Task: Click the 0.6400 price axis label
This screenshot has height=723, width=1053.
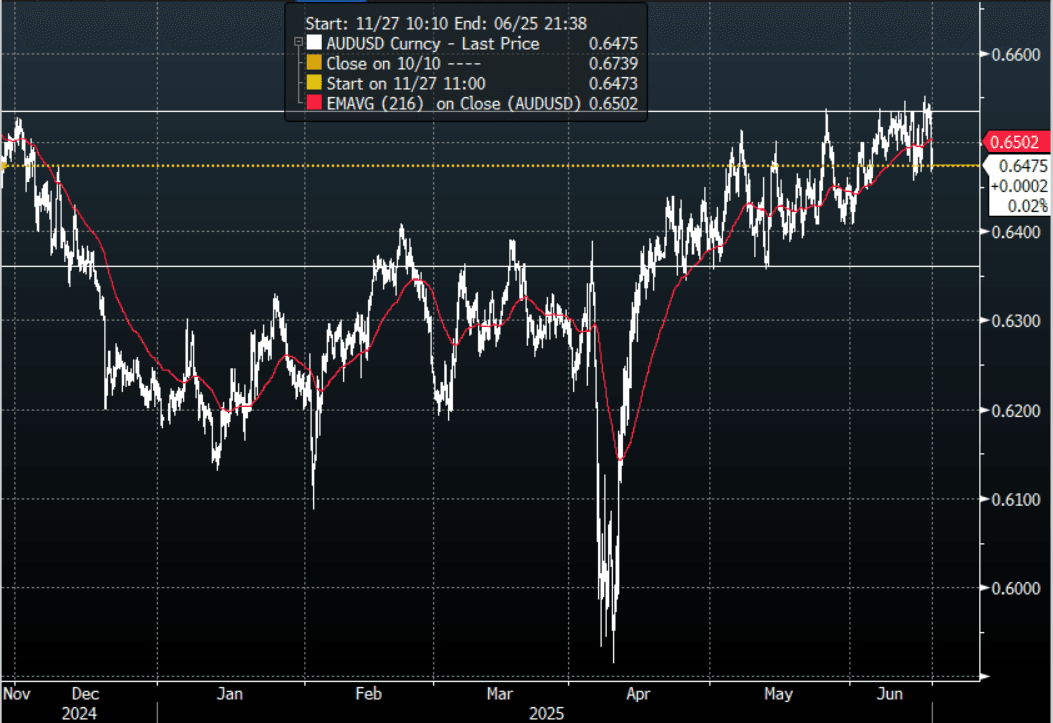Action: [x=1016, y=232]
